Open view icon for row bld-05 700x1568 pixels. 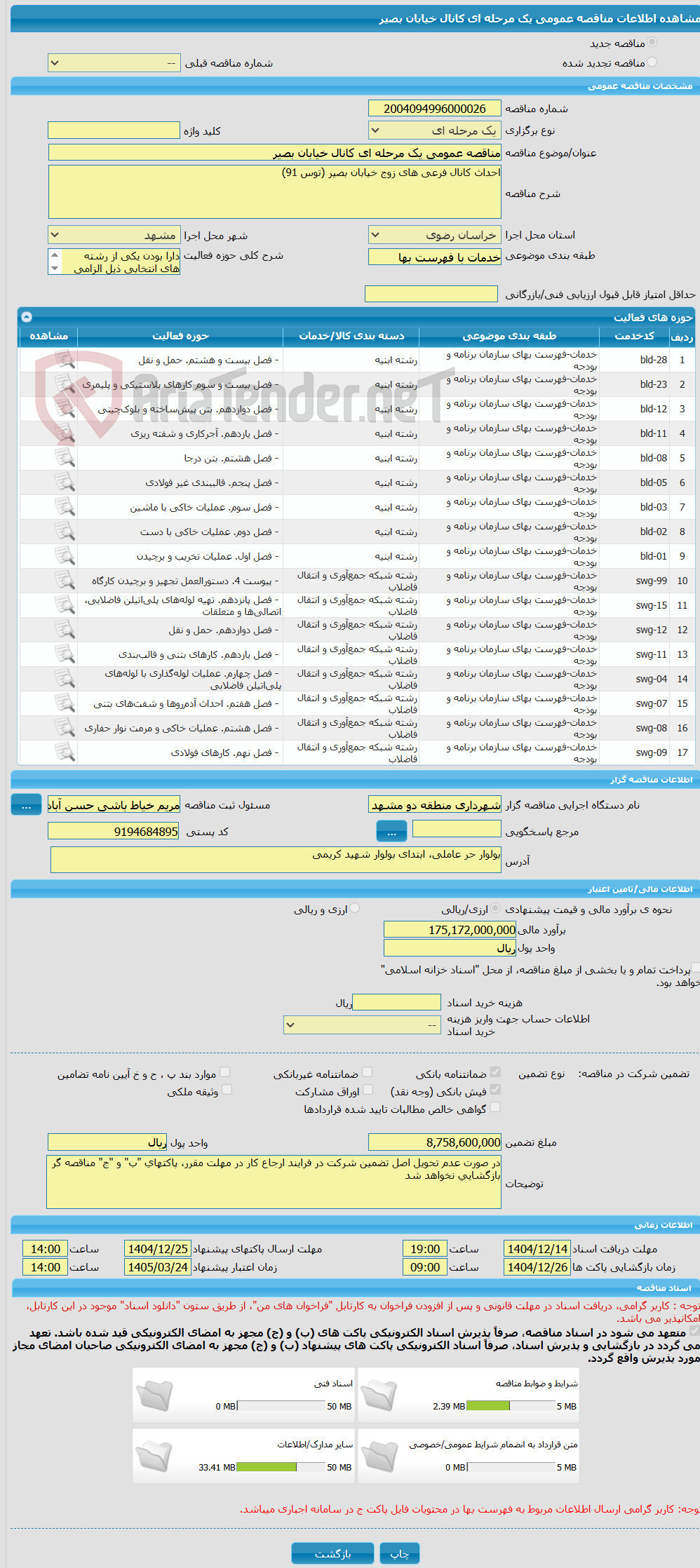point(65,482)
